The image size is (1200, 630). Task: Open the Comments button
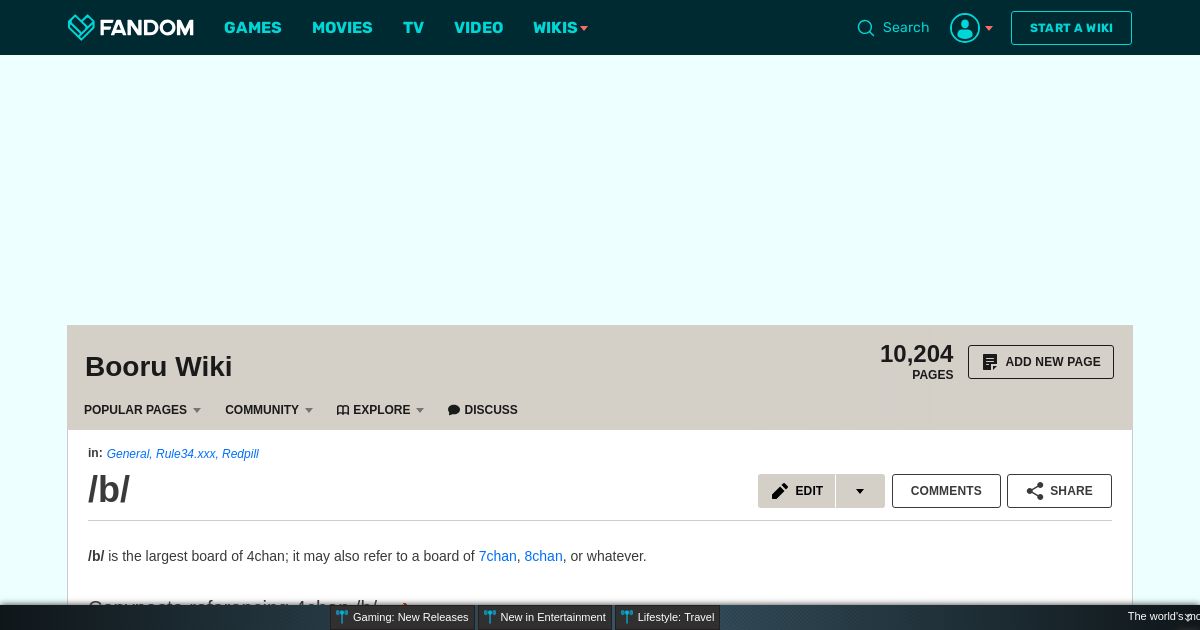[946, 491]
